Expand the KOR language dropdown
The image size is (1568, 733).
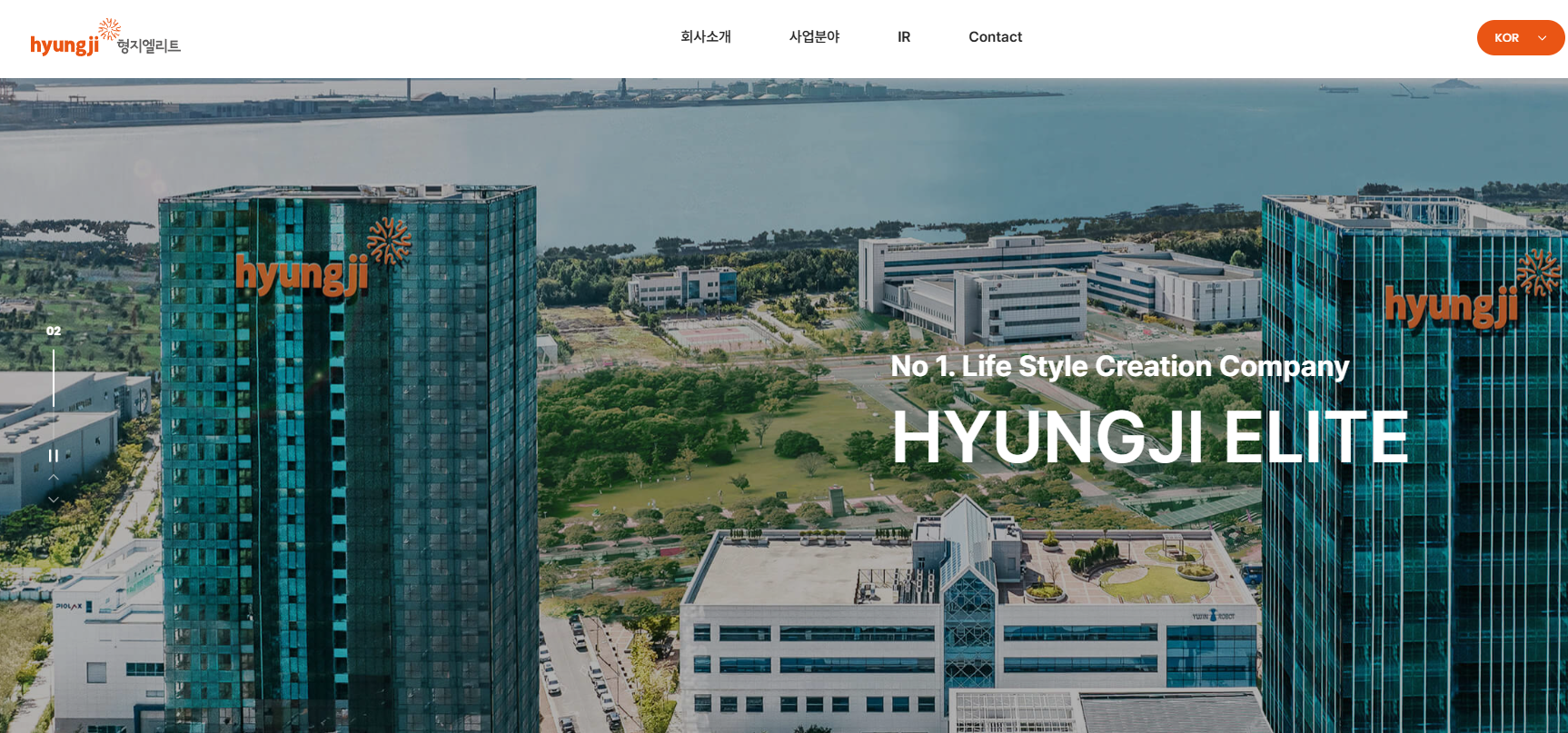point(1520,37)
